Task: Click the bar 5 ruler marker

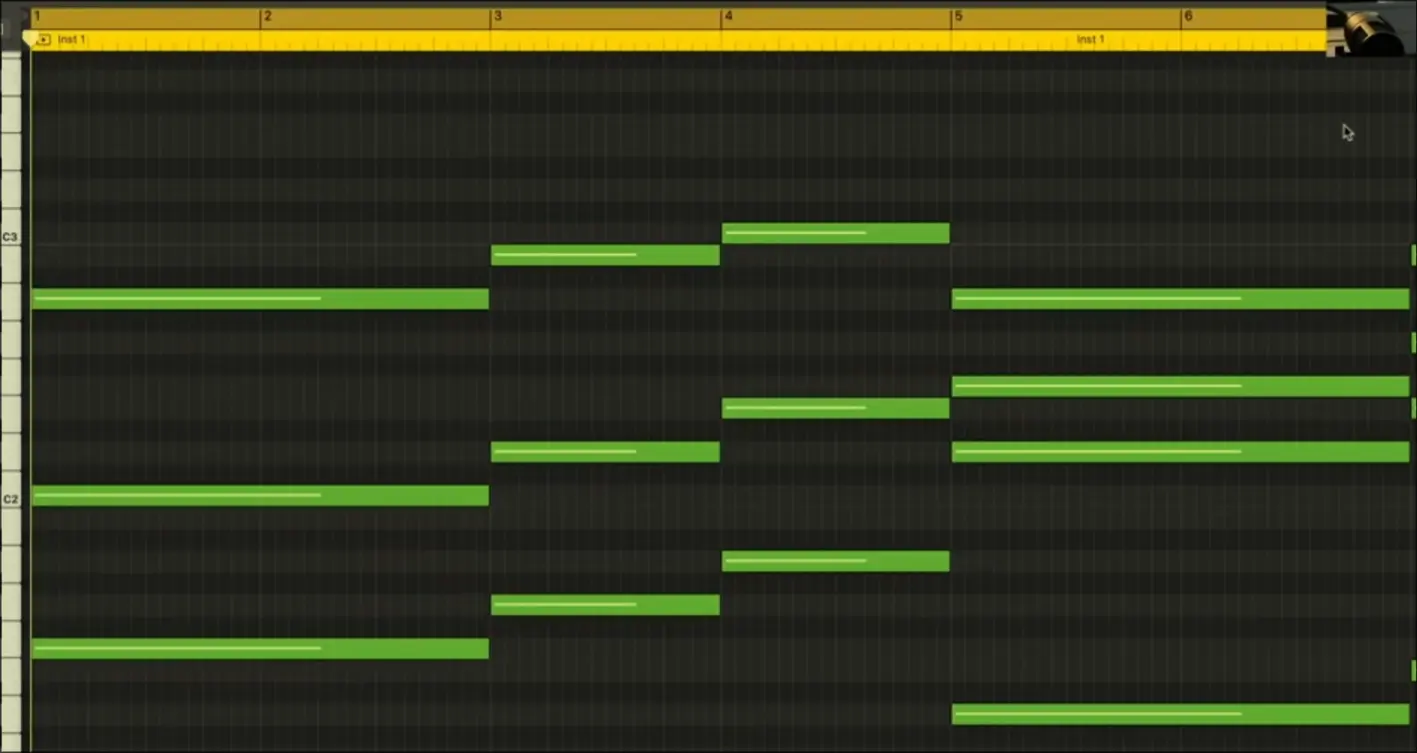Action: pos(958,16)
